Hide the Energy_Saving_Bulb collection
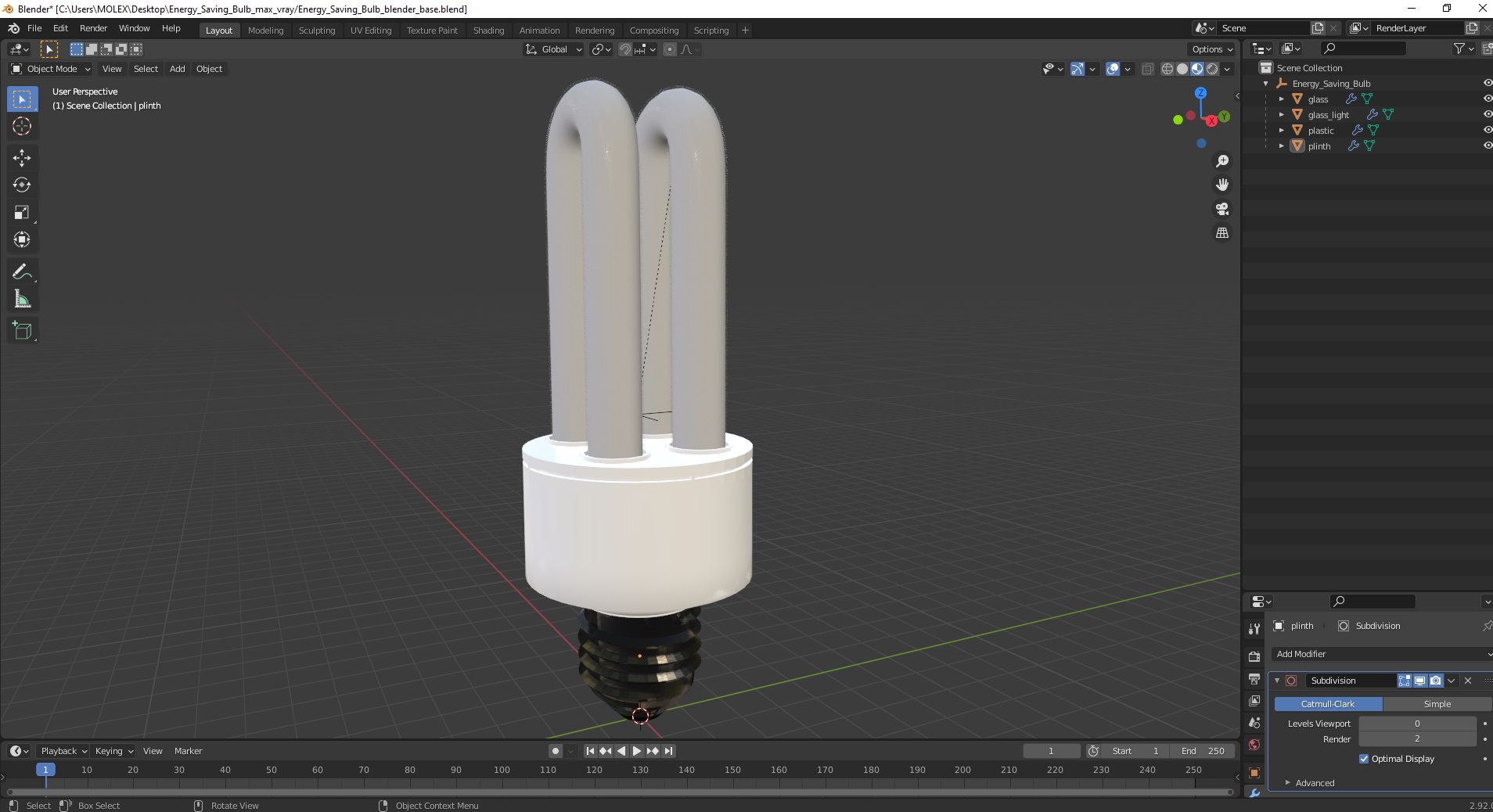This screenshot has height=812, width=1493. (1487, 83)
